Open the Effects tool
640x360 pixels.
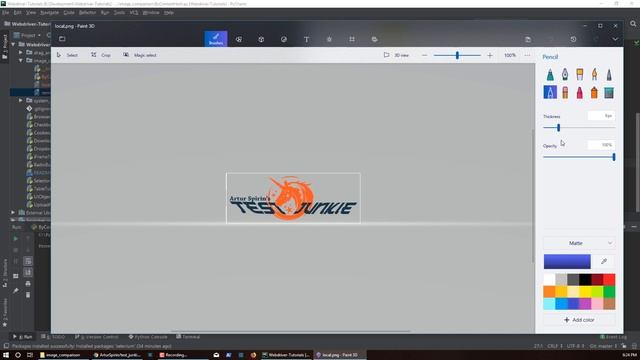329,39
